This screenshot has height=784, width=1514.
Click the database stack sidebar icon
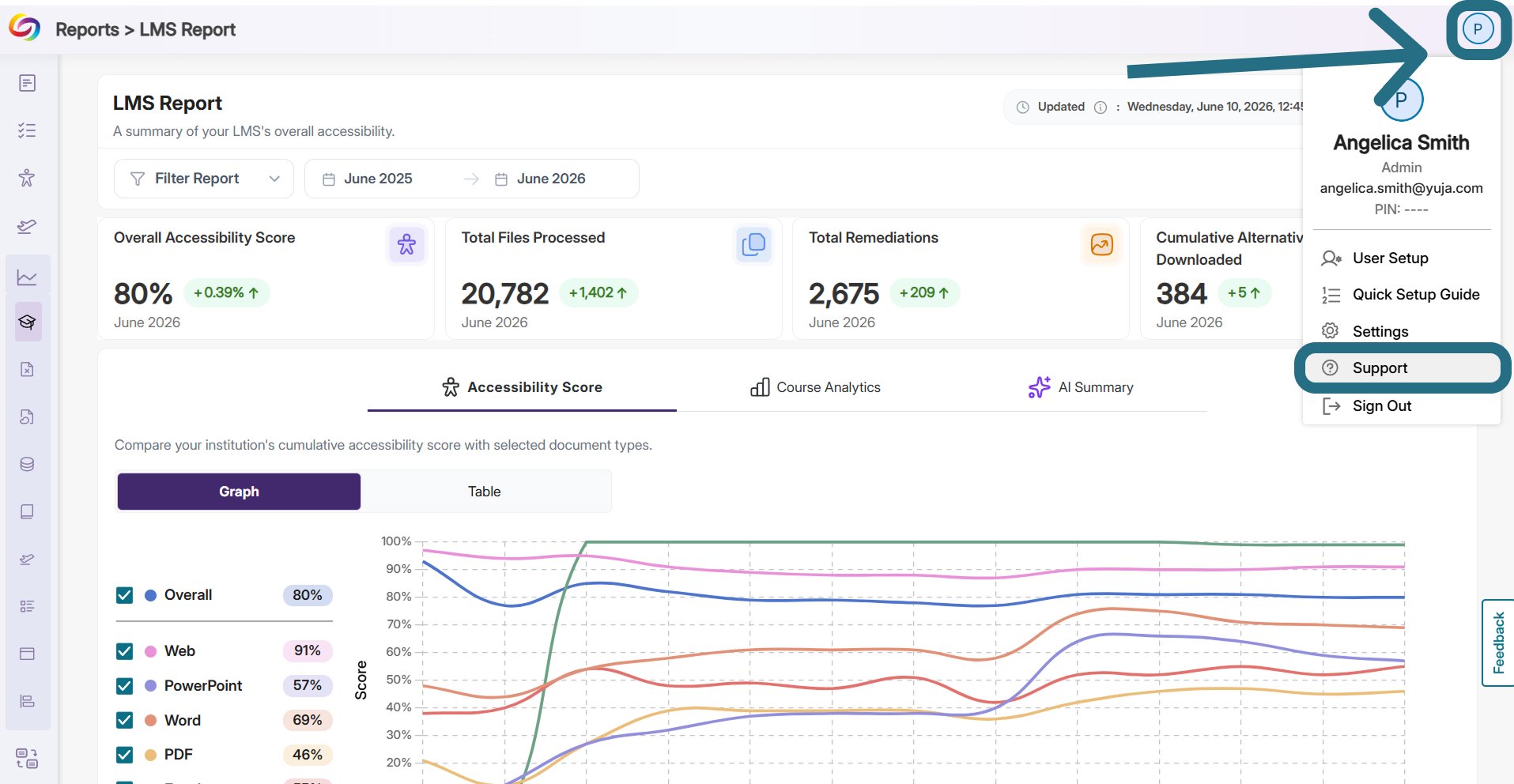click(x=27, y=464)
